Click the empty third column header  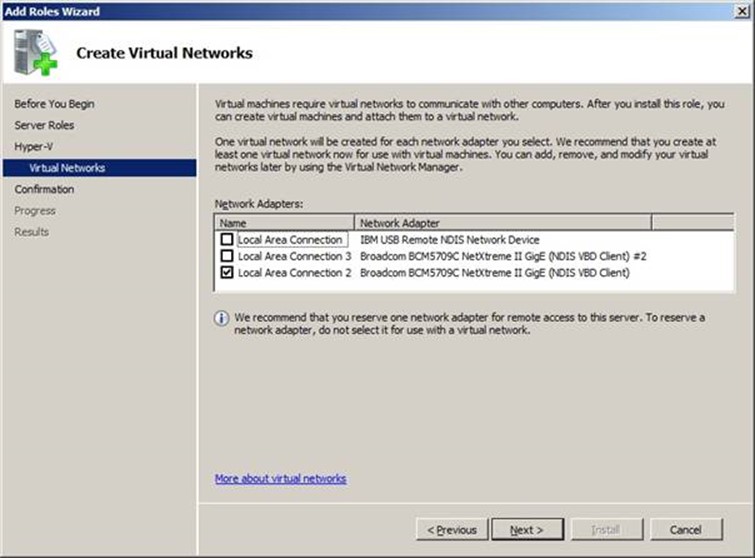693,223
